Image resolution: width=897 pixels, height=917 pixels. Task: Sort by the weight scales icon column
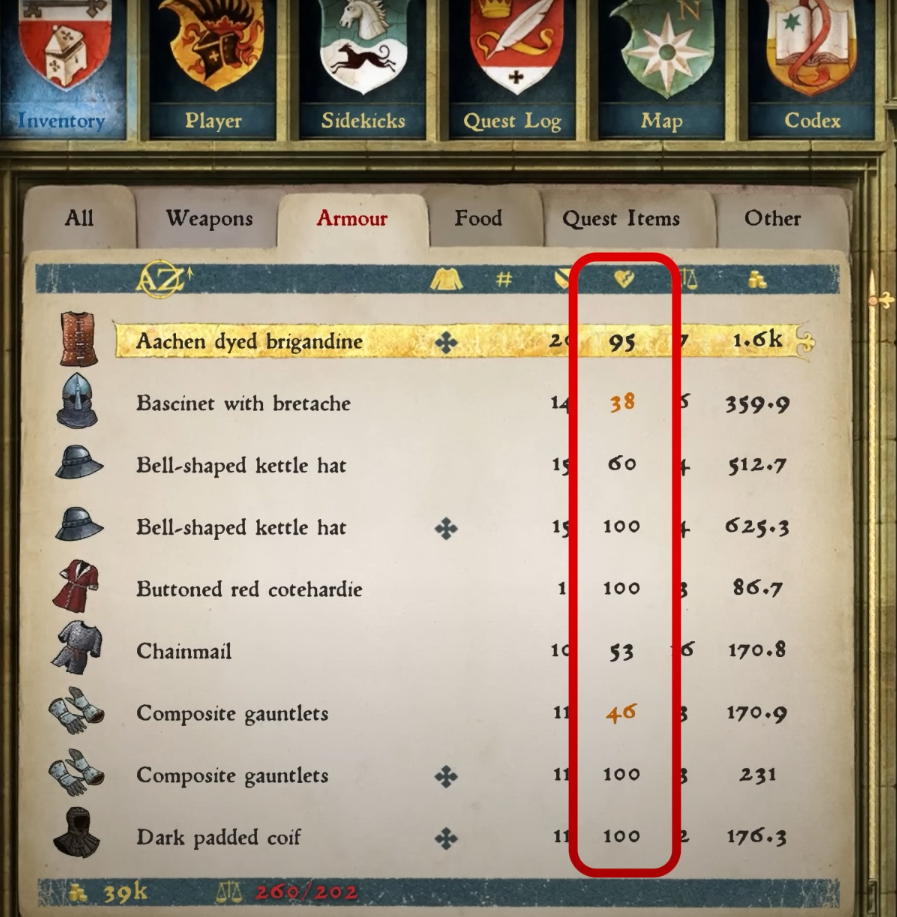coord(690,280)
